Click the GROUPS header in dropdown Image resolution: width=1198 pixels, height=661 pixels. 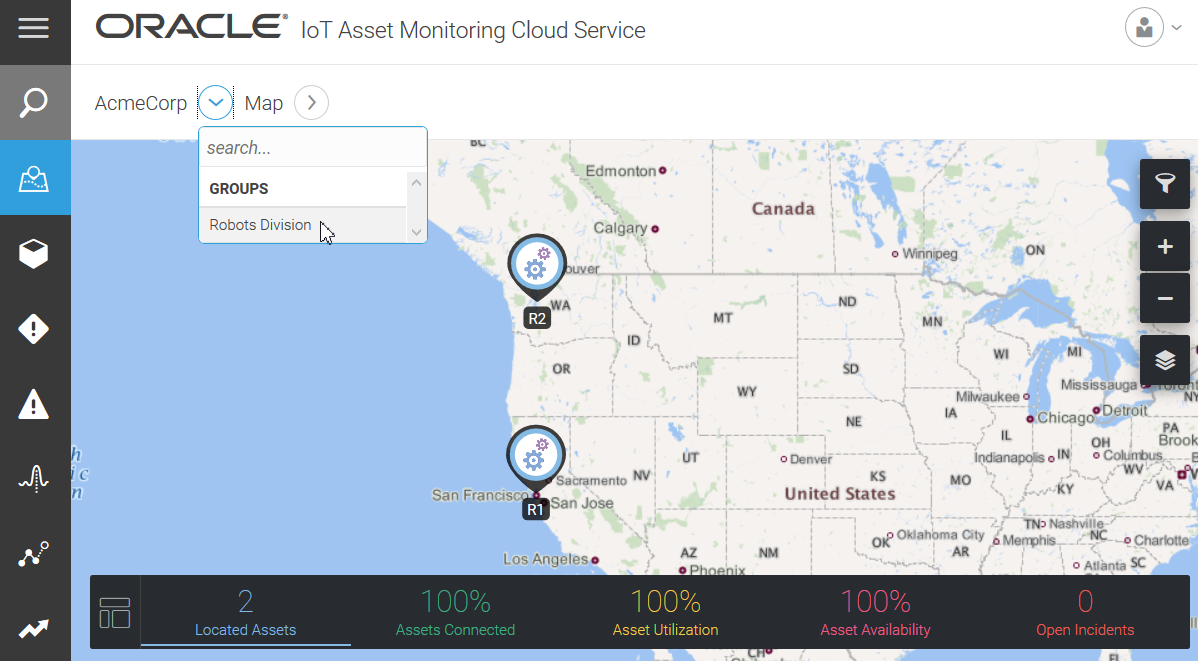tap(239, 189)
